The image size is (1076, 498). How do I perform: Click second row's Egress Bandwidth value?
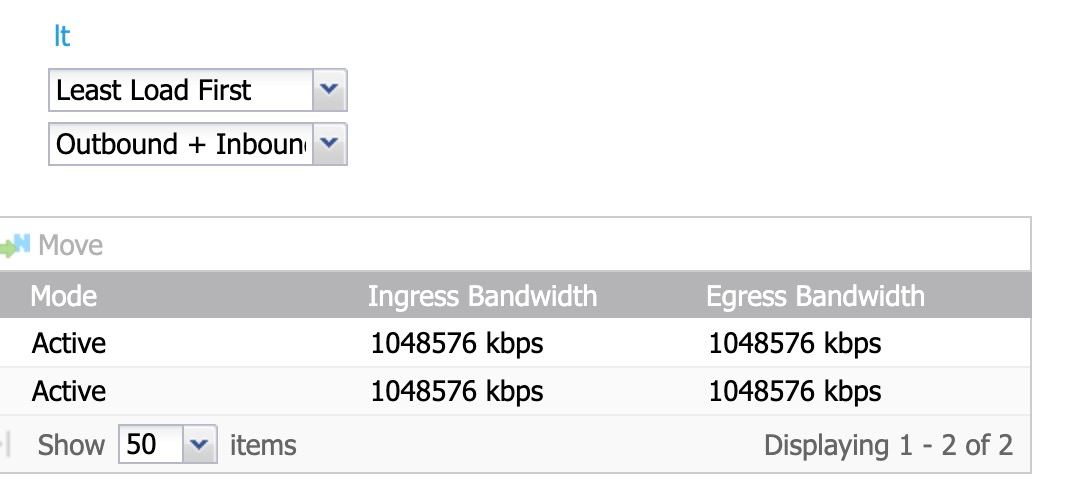795,391
